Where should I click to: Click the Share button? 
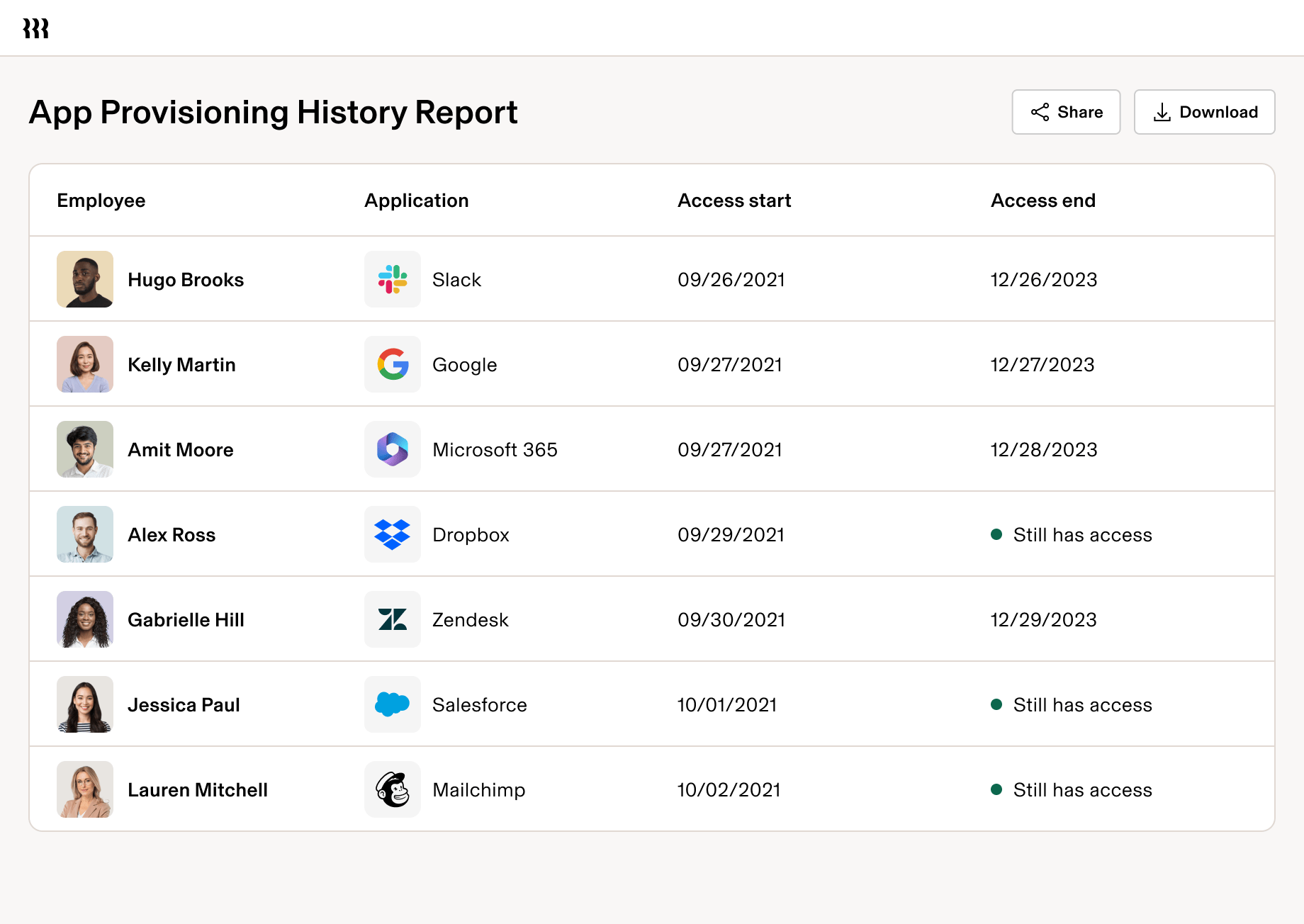pyautogui.click(x=1066, y=111)
